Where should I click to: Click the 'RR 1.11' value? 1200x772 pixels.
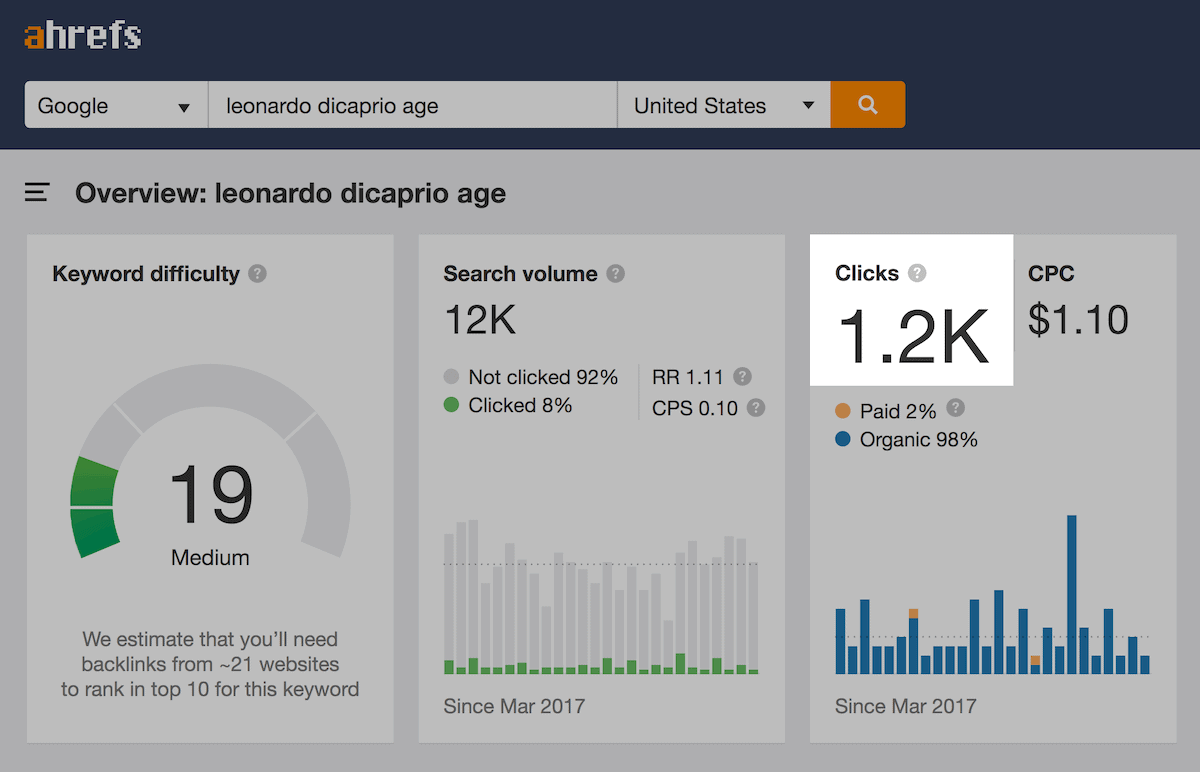(x=688, y=377)
